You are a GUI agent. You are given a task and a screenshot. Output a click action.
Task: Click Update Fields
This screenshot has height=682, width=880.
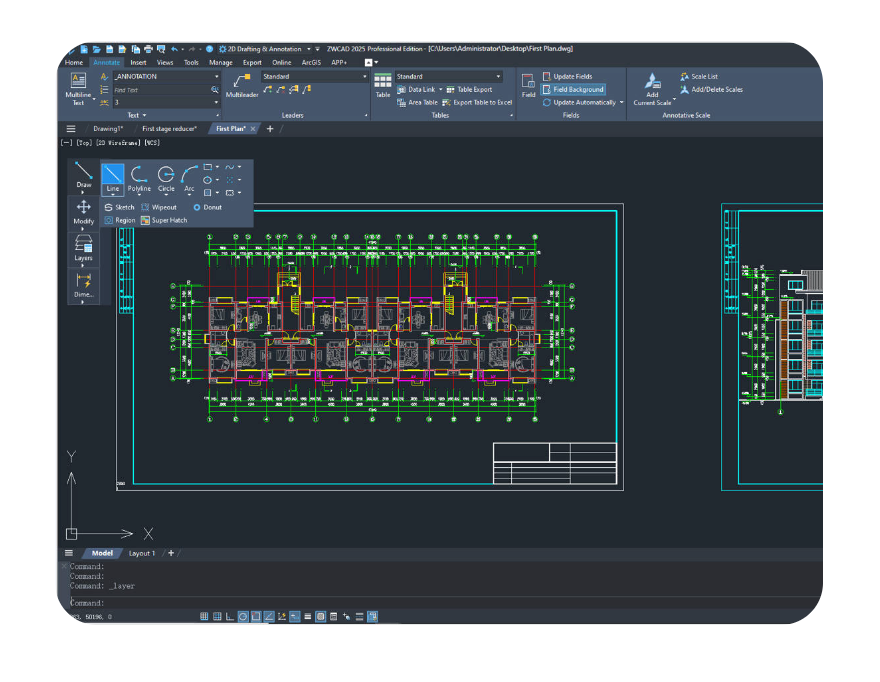[567, 76]
